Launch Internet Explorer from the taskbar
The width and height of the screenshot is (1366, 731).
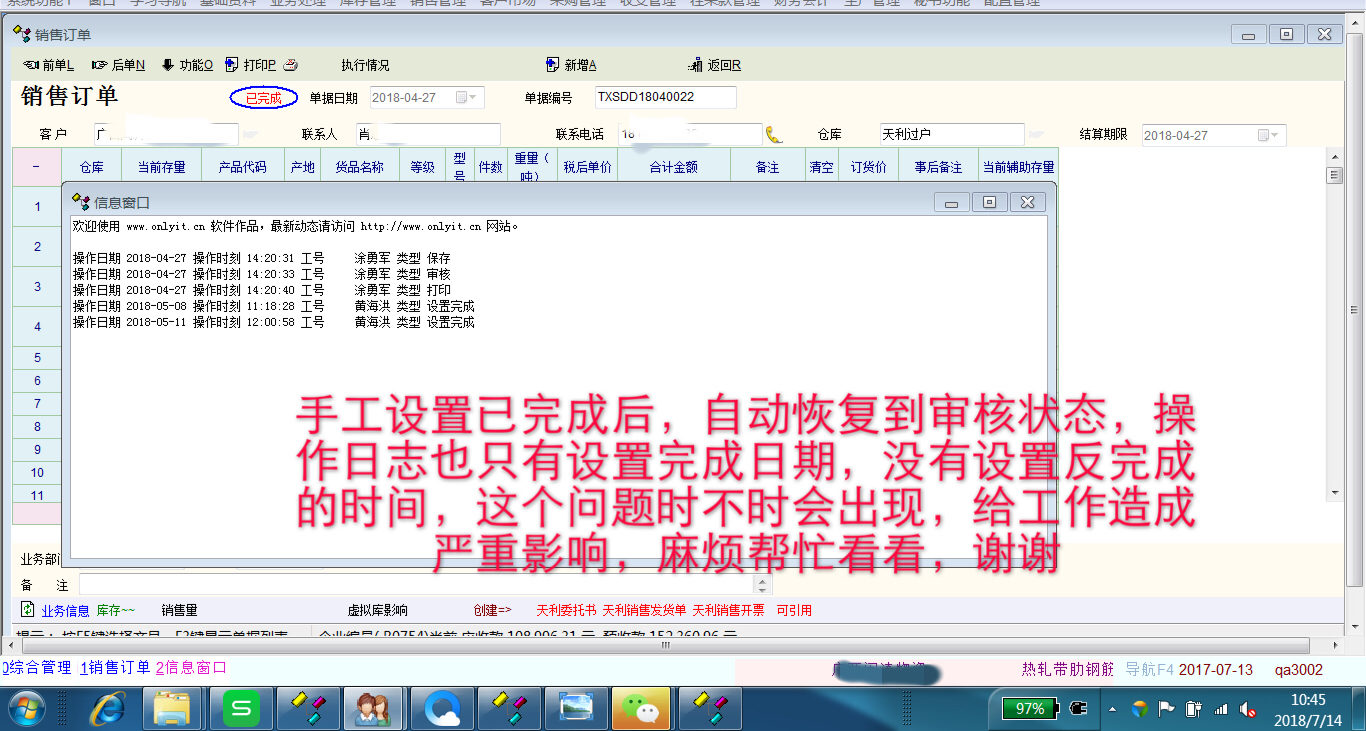click(x=108, y=709)
